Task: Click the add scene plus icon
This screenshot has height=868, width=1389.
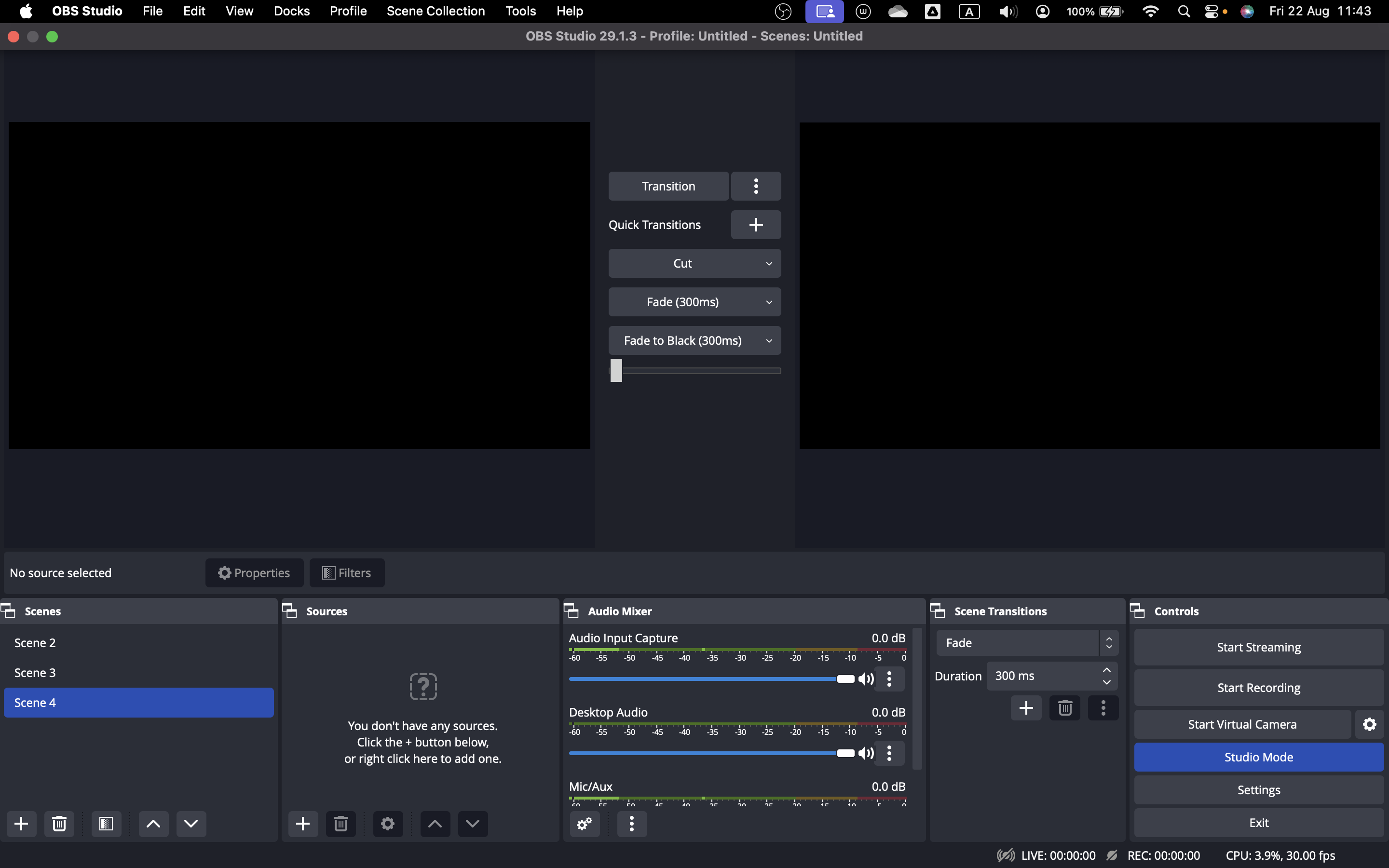Action: tap(21, 824)
